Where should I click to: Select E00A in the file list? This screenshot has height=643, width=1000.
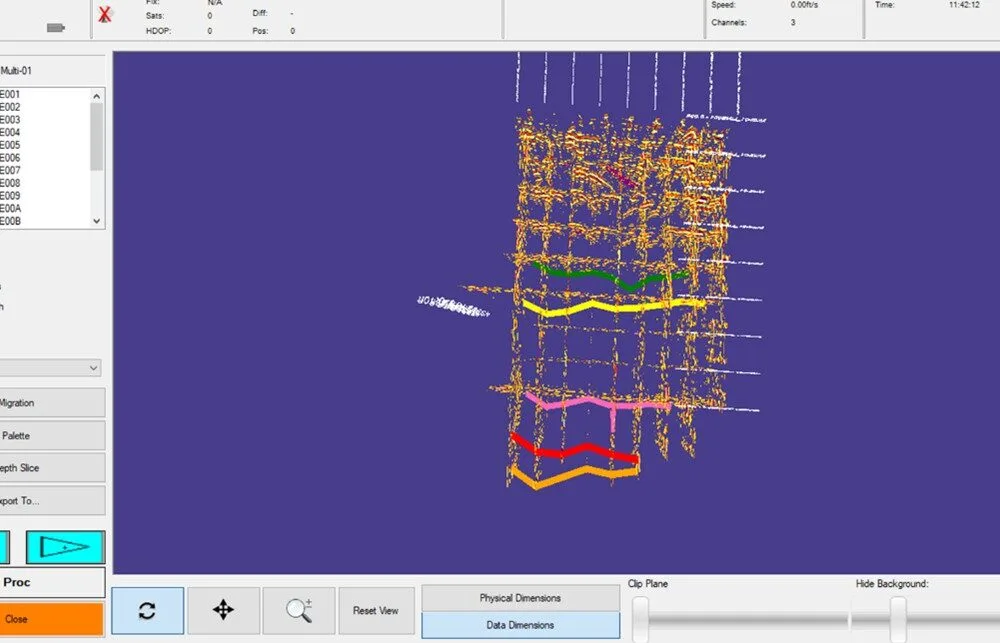click(x=10, y=209)
